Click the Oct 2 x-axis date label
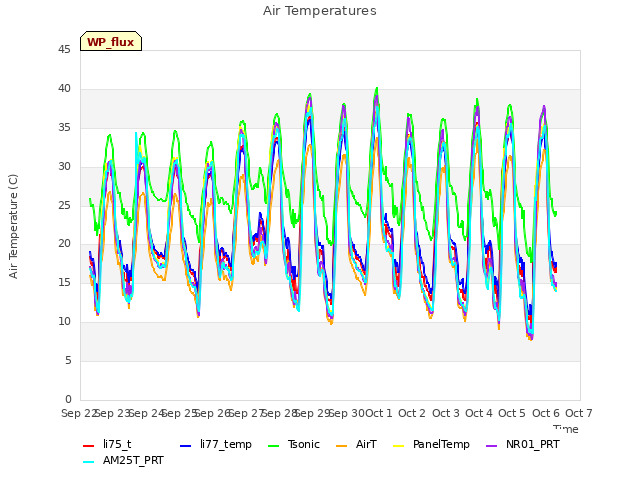 [x=412, y=413]
